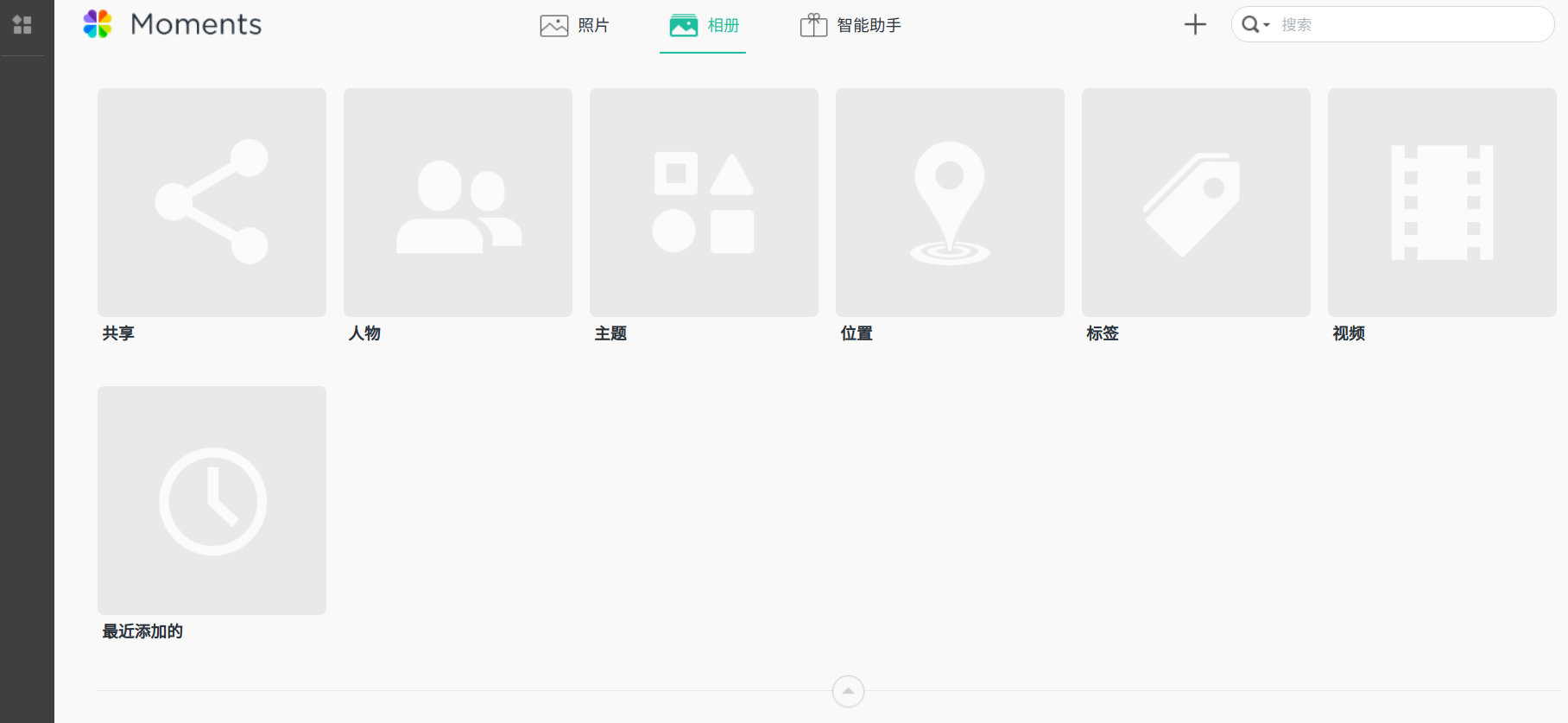This screenshot has width=1568, height=723.
Task: Click the 位置 album label text
Action: [x=857, y=333]
